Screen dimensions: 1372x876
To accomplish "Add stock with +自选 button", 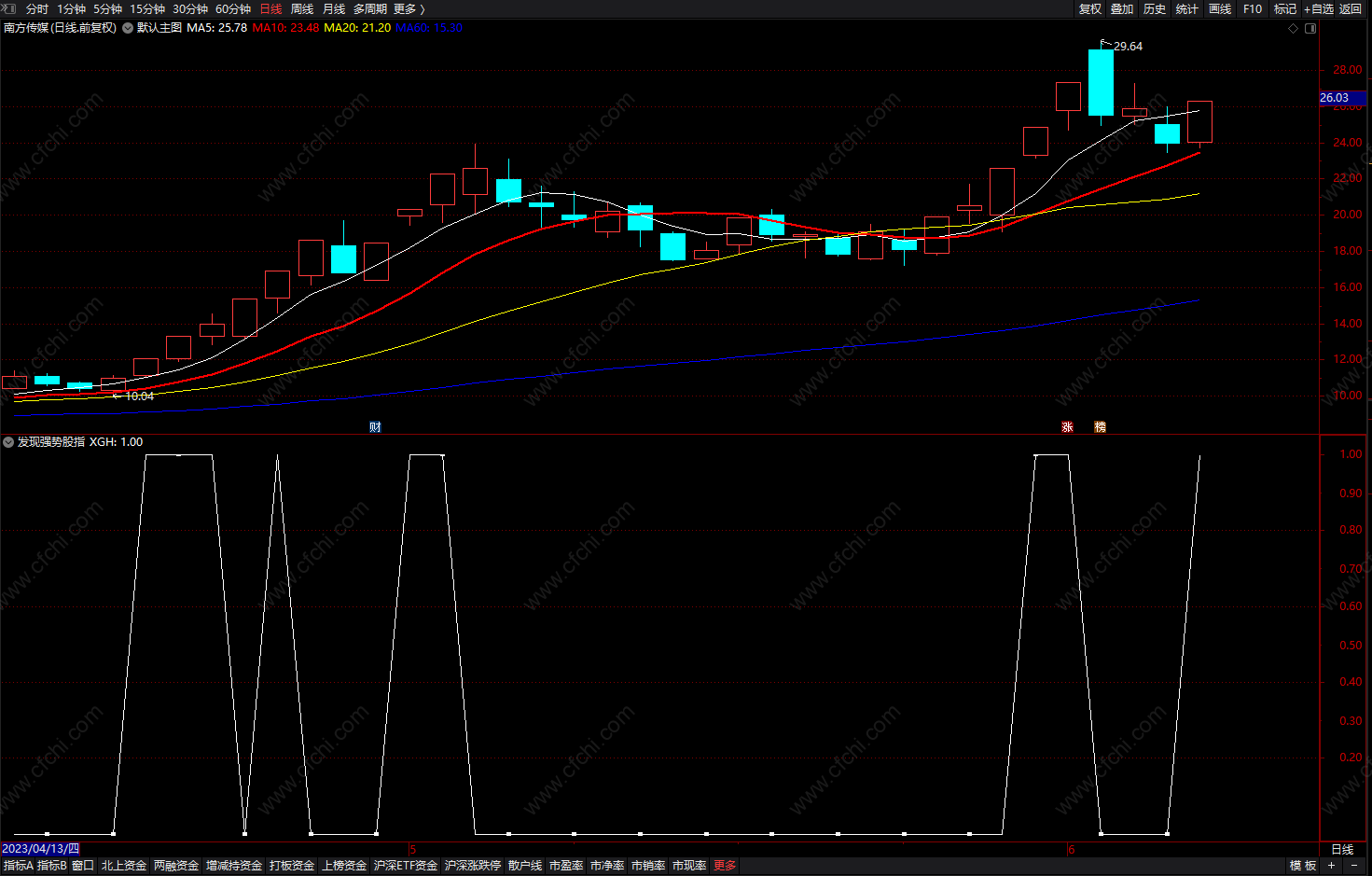I will (1319, 9).
